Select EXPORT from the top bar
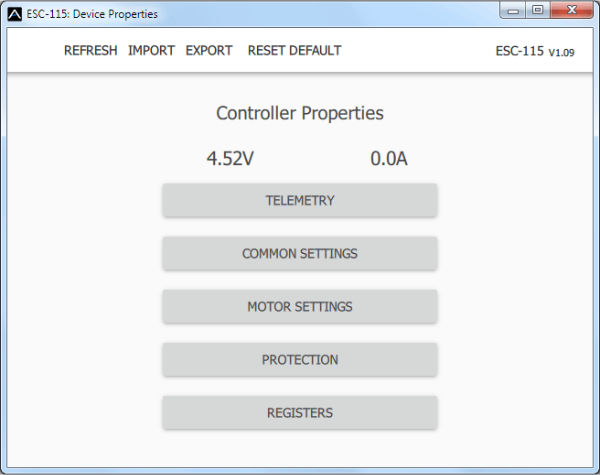The height and width of the screenshot is (475, 600). tap(209, 51)
